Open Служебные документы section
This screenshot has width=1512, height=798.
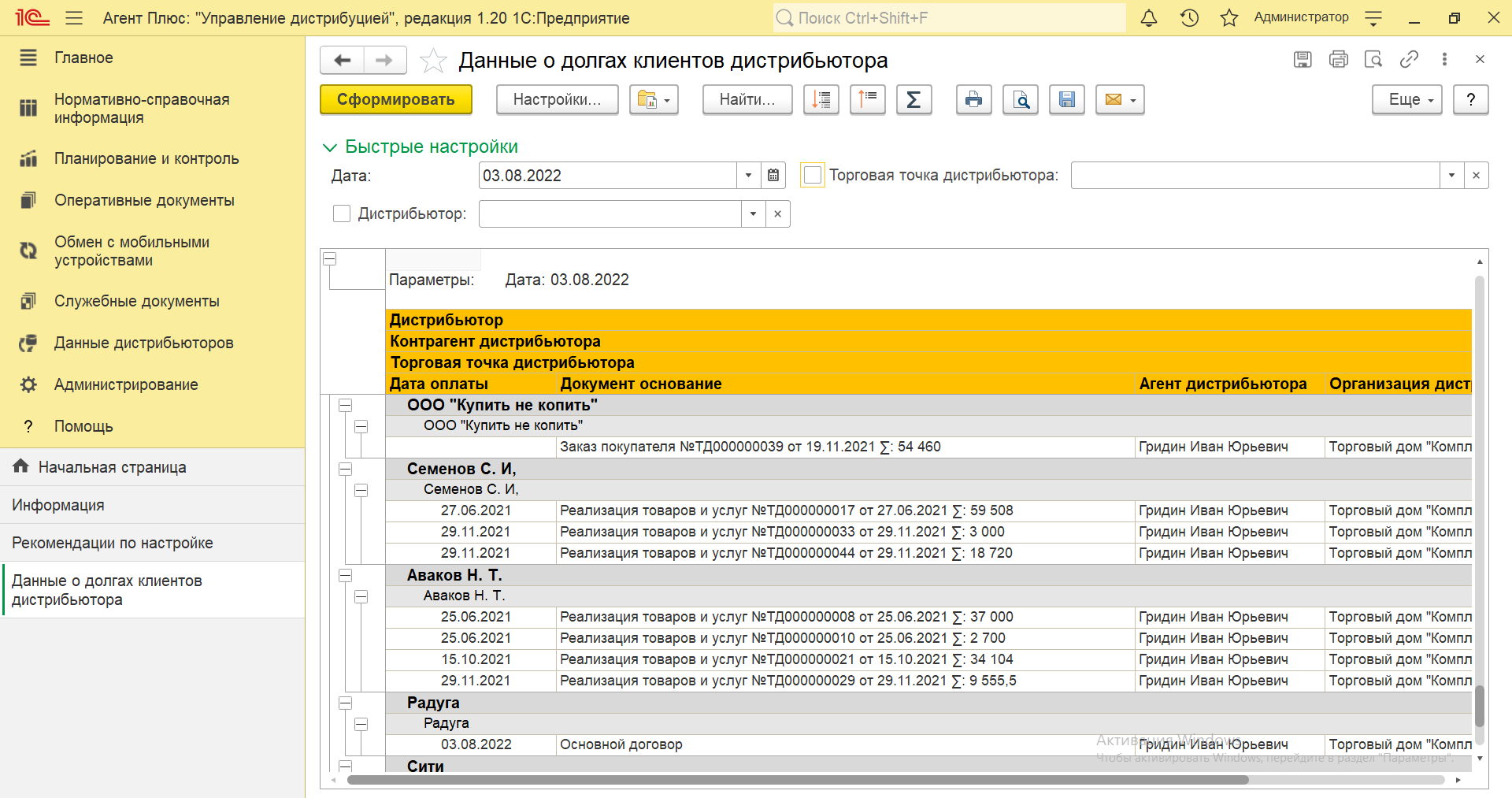pos(153,301)
